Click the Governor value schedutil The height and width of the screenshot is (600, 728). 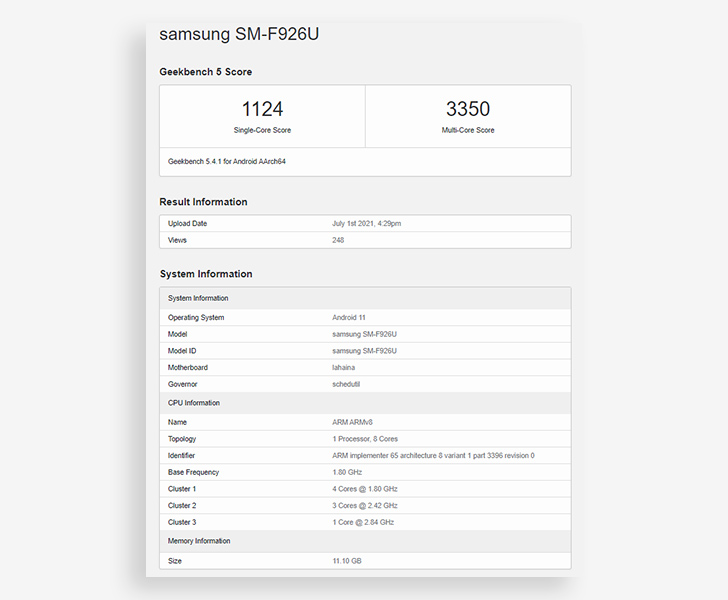[x=346, y=385]
